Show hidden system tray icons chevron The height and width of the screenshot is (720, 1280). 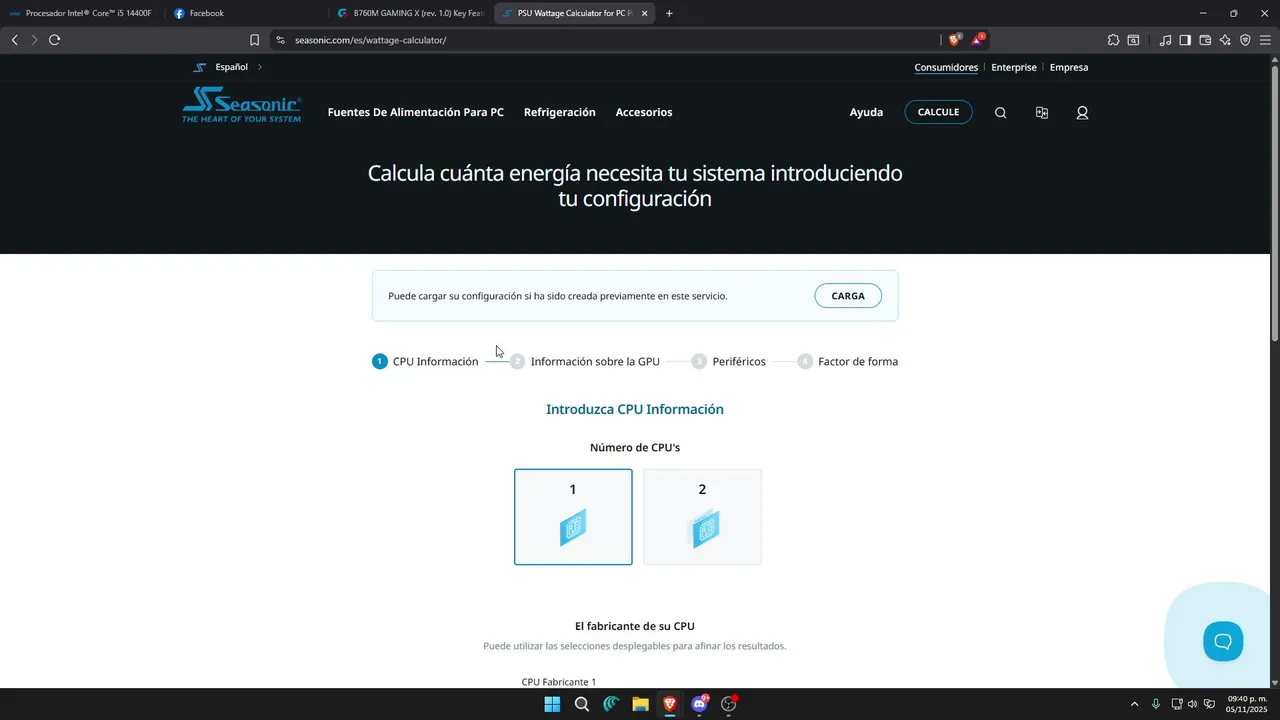coord(1134,704)
